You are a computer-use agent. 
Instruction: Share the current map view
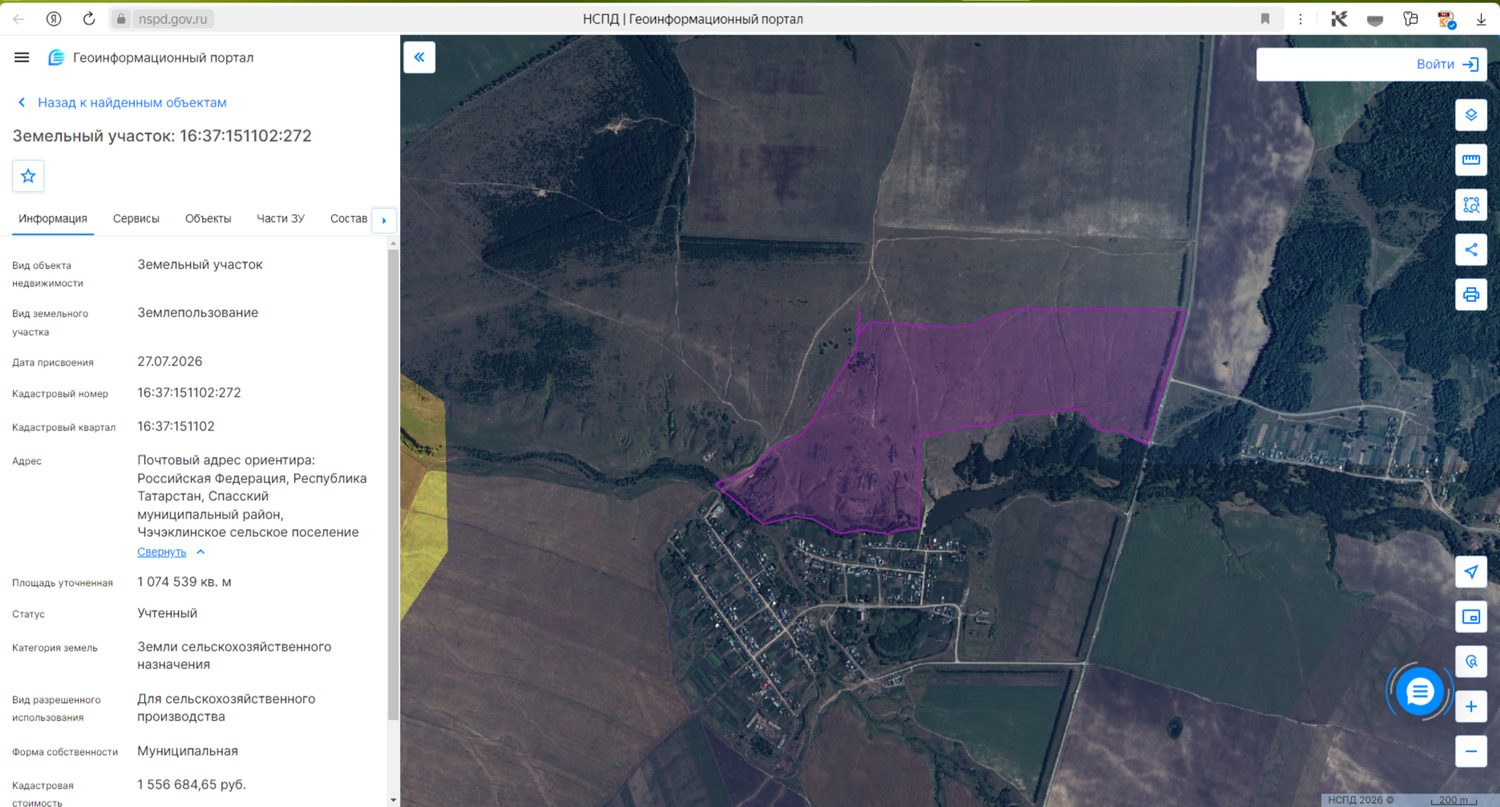[x=1471, y=250]
